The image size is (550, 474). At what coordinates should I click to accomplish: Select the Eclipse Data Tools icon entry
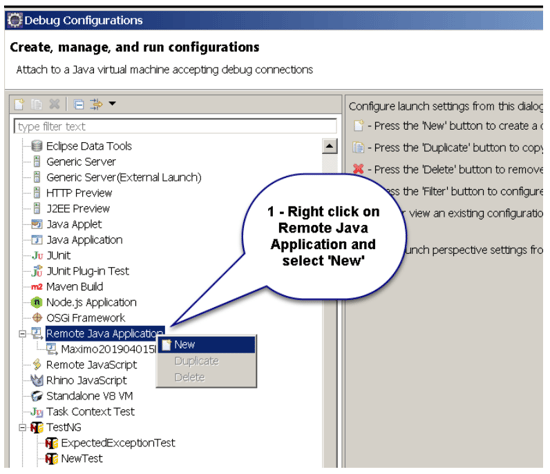pyautogui.click(x=37, y=146)
